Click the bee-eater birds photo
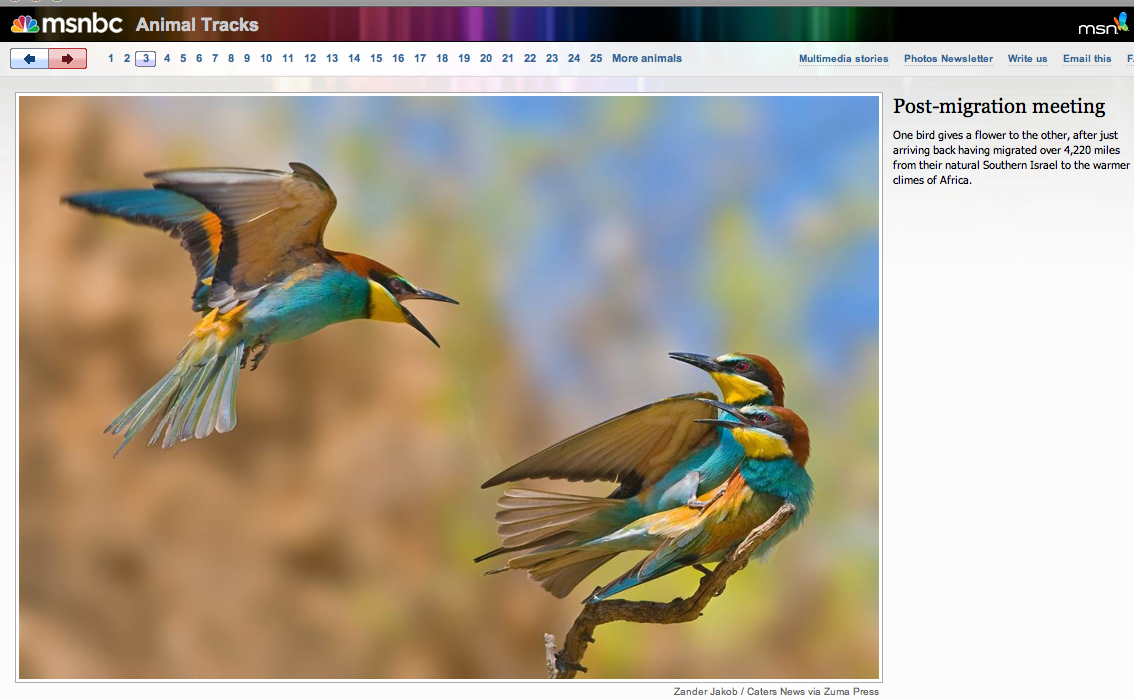 tap(448, 388)
